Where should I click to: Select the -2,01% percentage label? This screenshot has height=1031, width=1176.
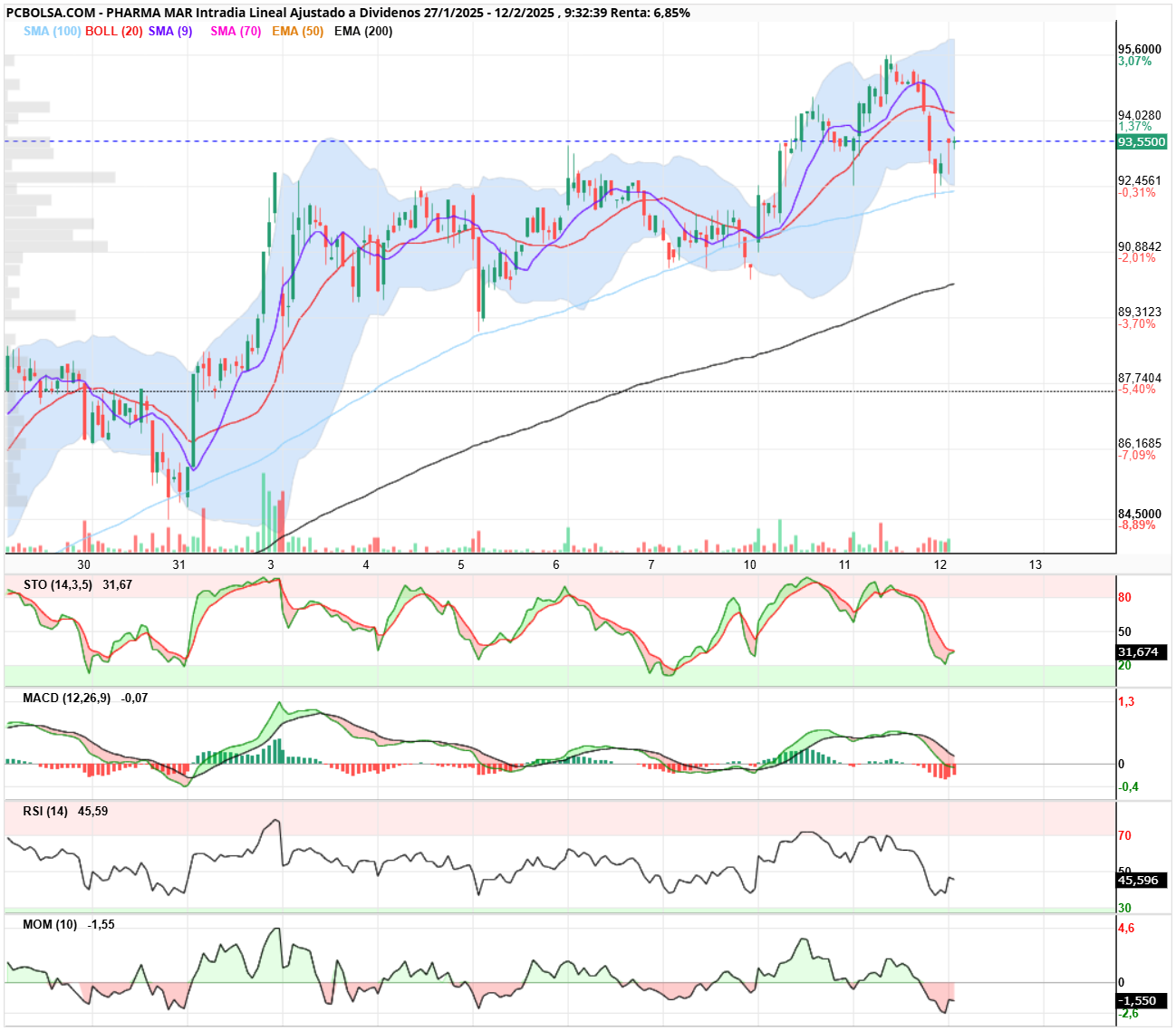[1137, 258]
